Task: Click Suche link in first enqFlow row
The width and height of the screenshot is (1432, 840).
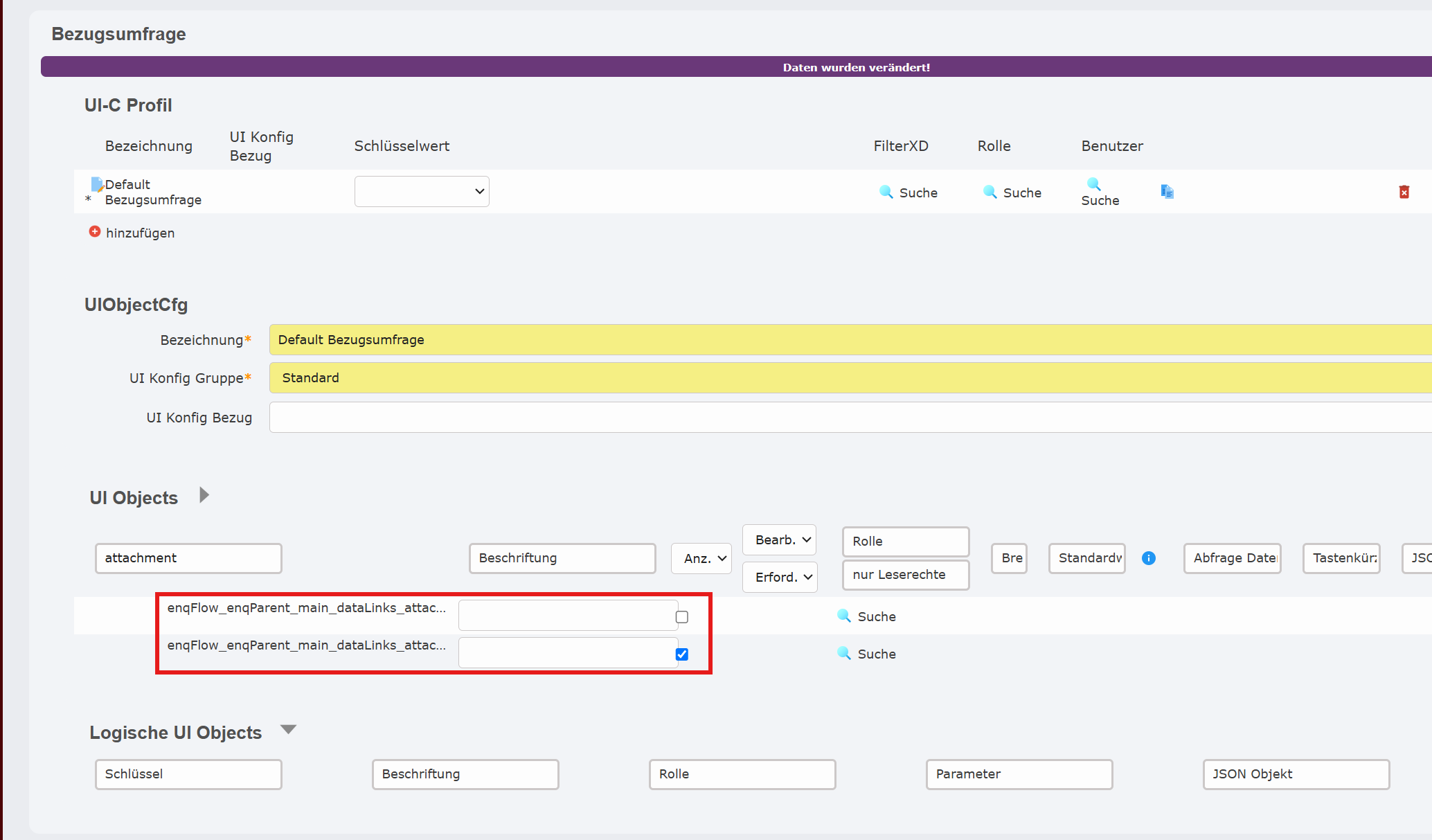Action: point(876,616)
